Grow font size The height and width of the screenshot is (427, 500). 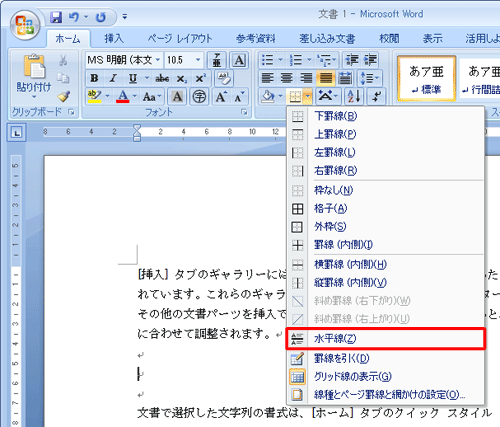coord(221,97)
